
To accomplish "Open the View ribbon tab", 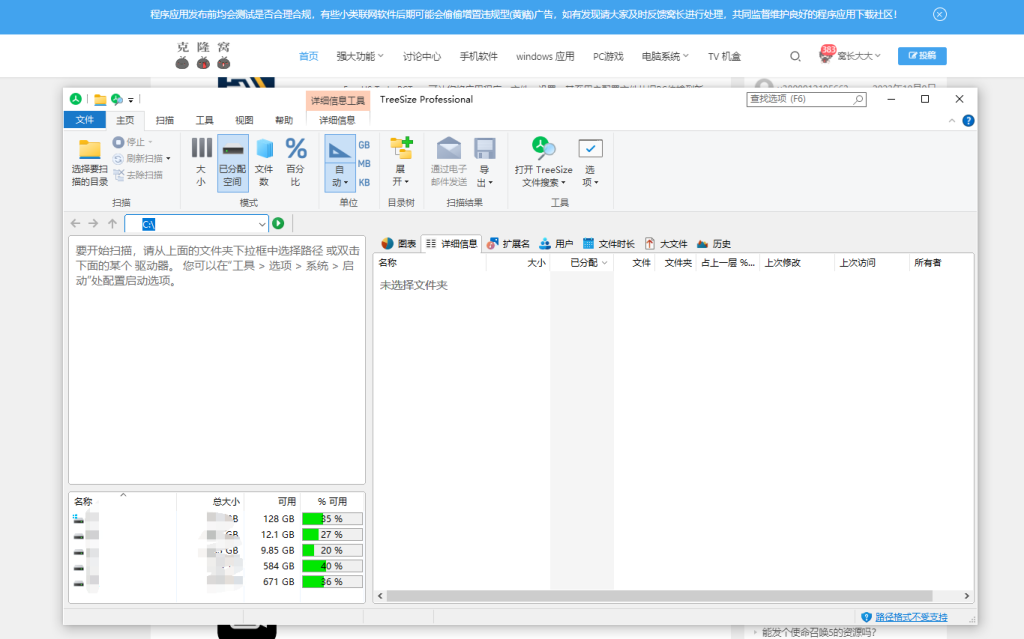I will click(244, 120).
